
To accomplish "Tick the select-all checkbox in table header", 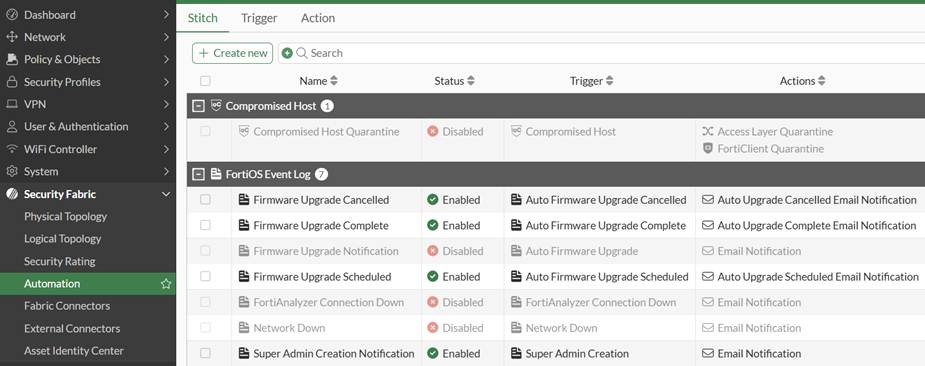I will [x=205, y=81].
